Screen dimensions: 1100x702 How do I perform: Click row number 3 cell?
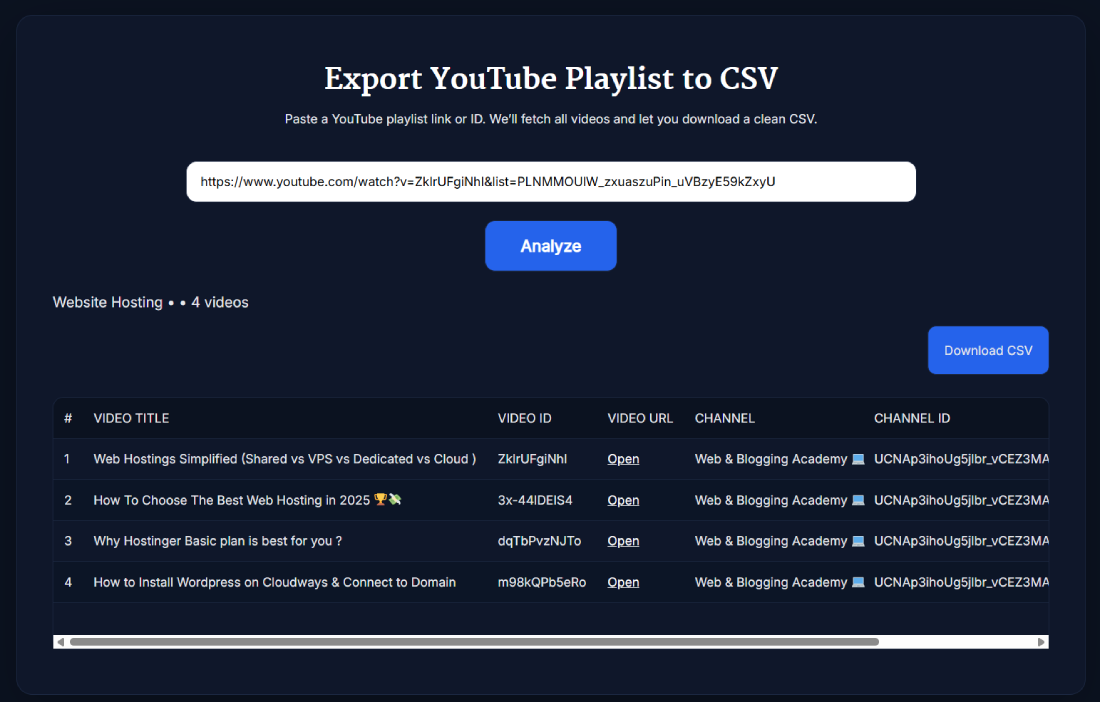(x=68, y=541)
